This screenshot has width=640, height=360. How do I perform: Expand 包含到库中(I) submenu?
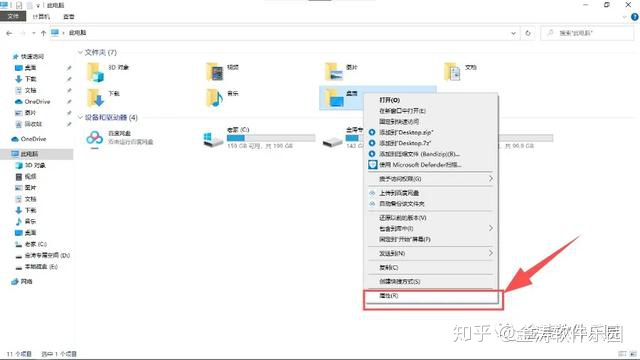pyautogui.click(x=431, y=229)
